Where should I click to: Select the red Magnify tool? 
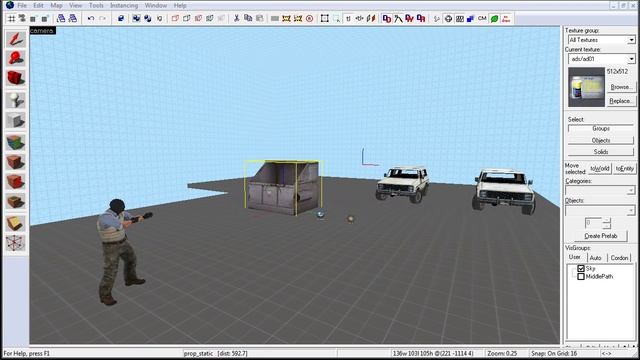[x=16, y=59]
